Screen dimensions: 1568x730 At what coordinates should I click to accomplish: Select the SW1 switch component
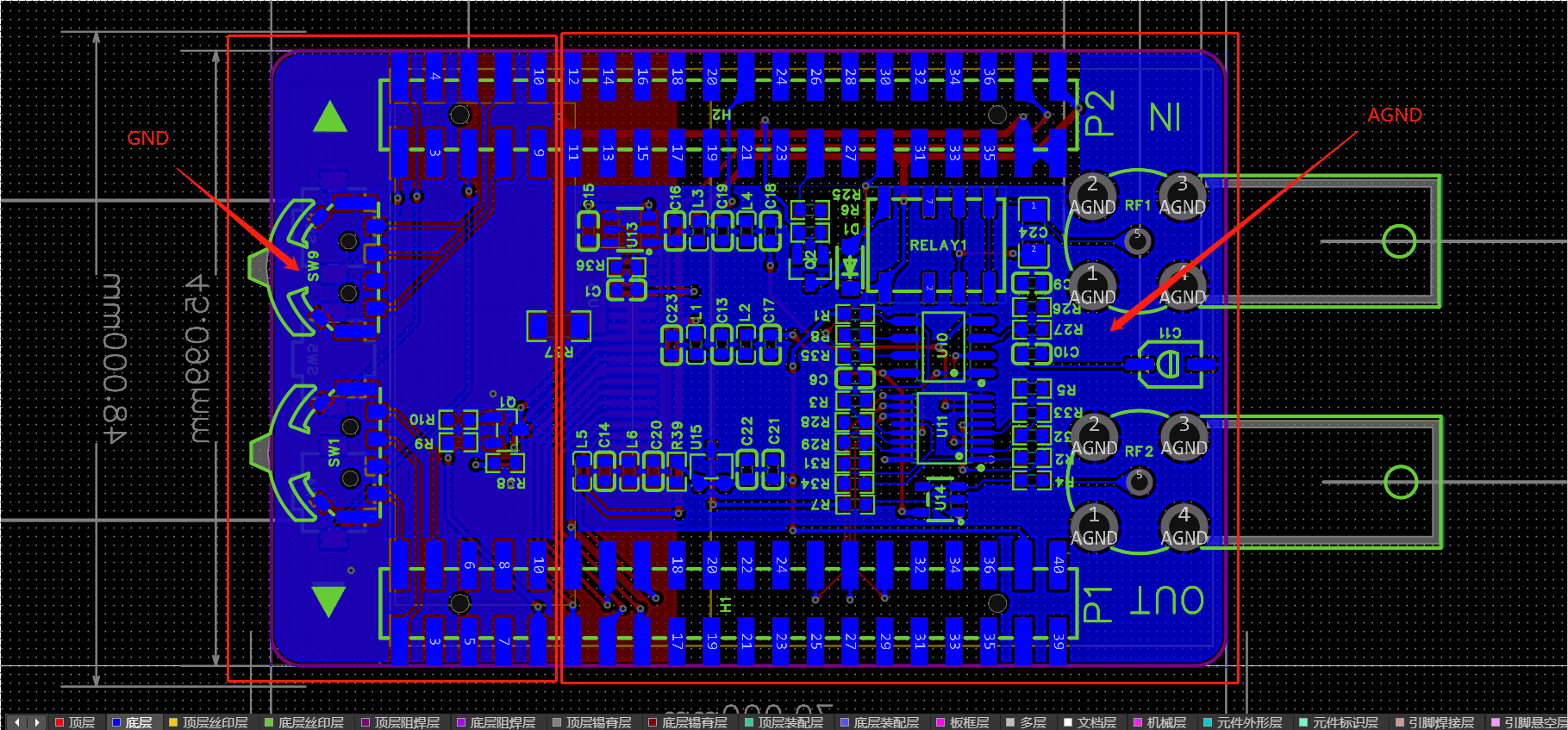point(321,452)
